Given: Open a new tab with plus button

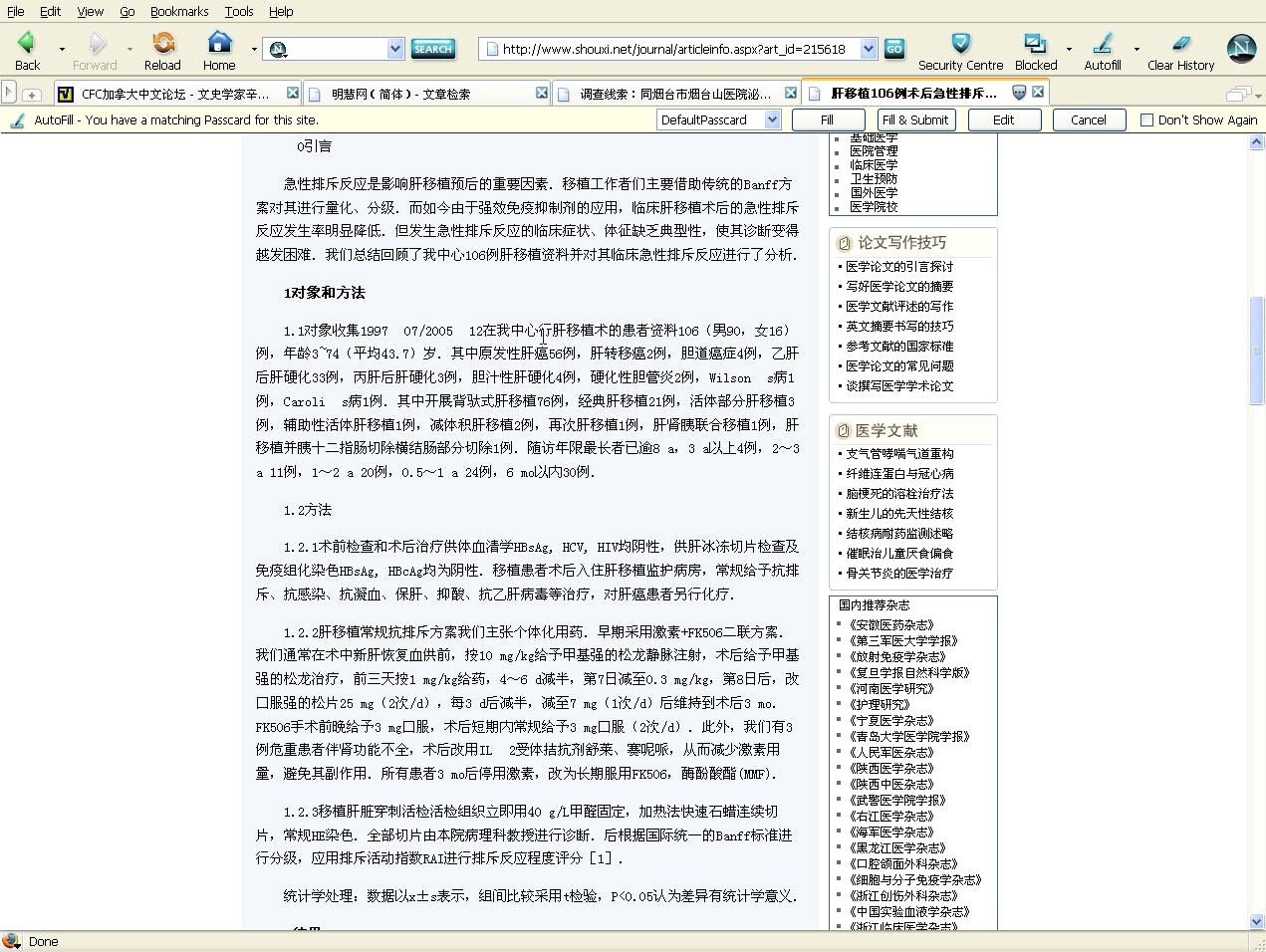Looking at the screenshot, I should tap(32, 95).
